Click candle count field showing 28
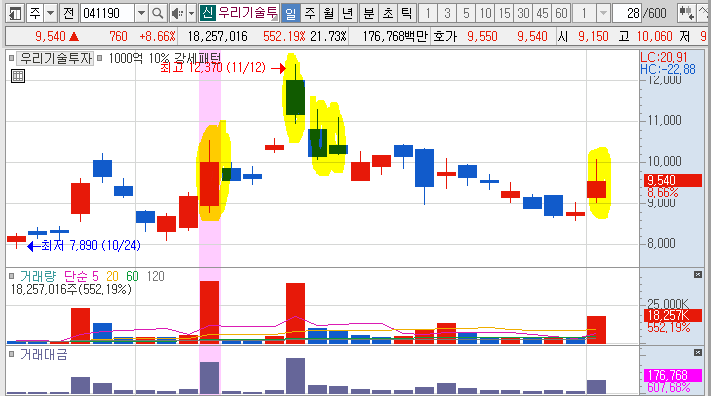 click(627, 13)
